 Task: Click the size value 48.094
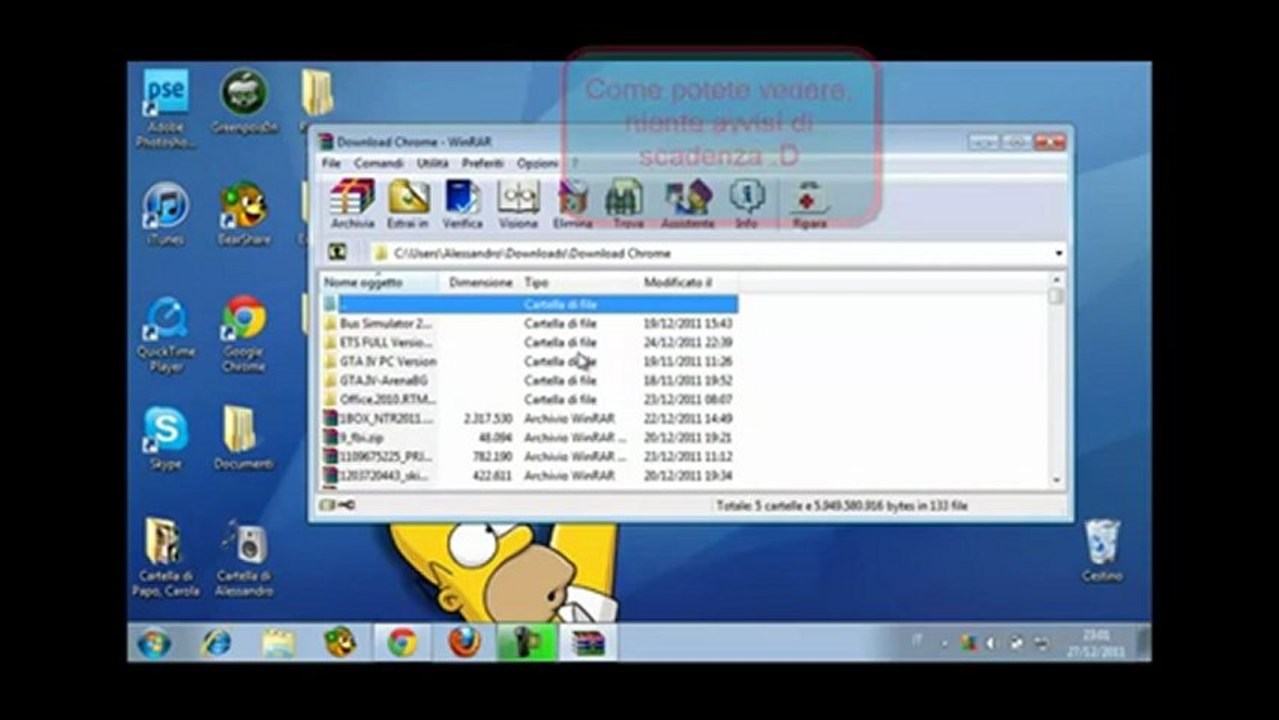click(x=495, y=437)
